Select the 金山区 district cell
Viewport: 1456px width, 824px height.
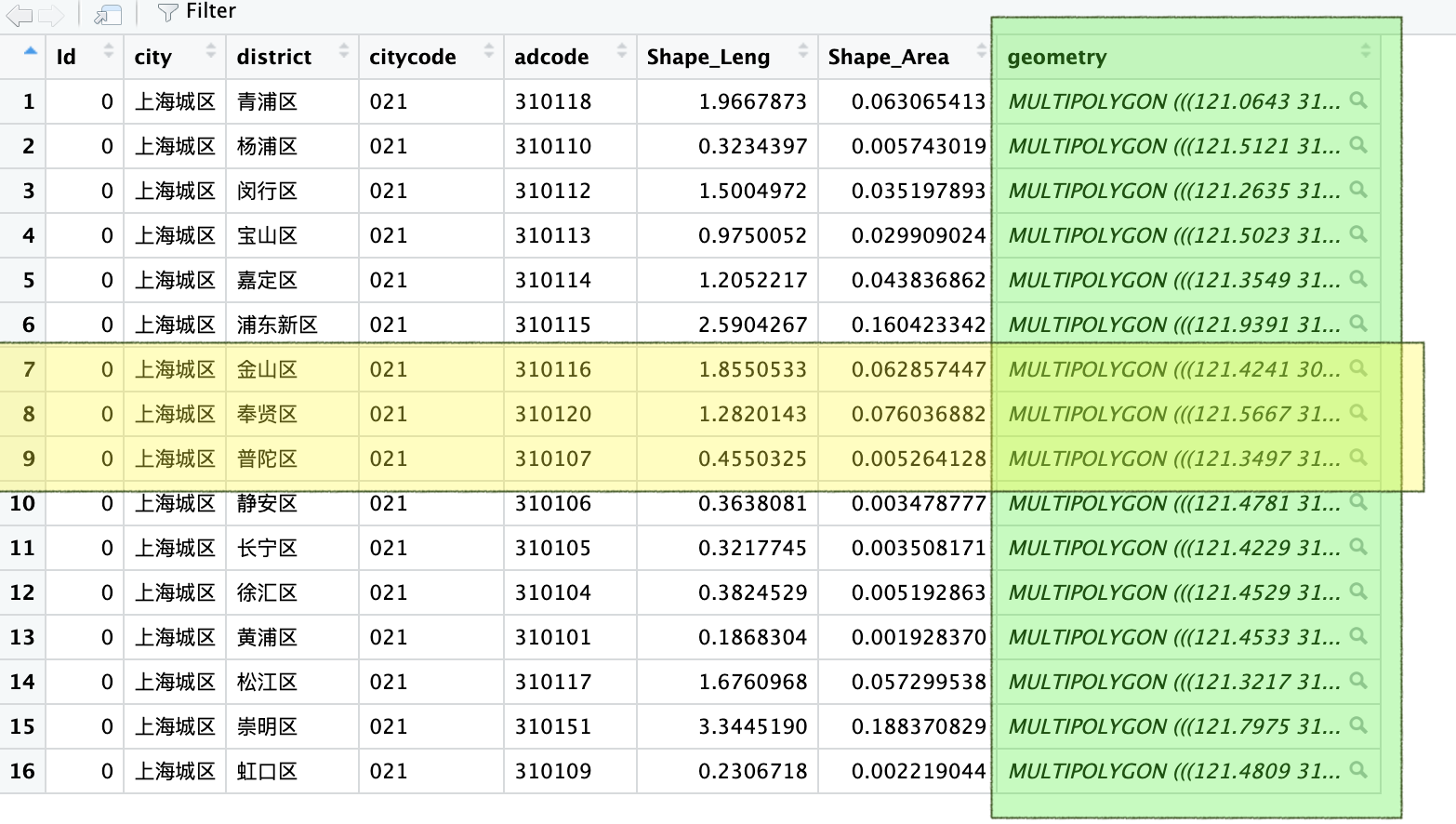point(268,369)
